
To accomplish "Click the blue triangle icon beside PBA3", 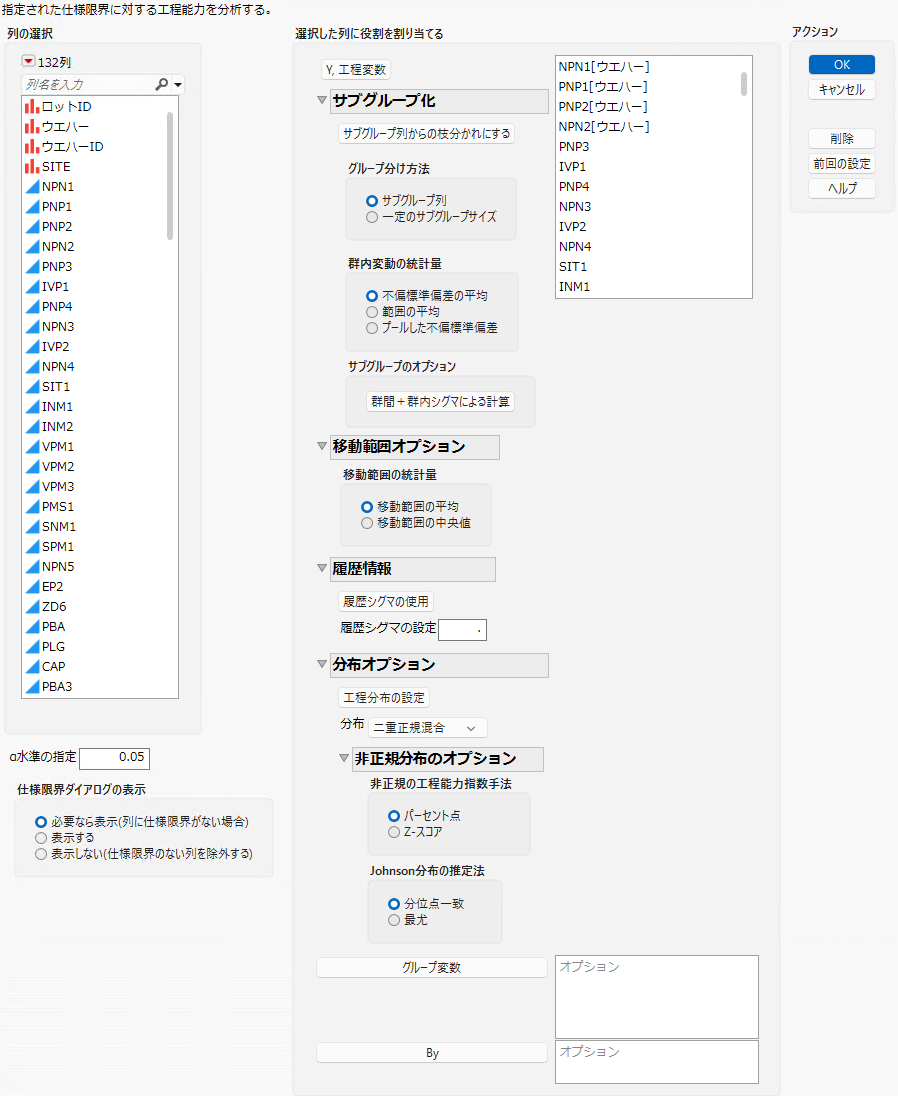I will [31, 686].
